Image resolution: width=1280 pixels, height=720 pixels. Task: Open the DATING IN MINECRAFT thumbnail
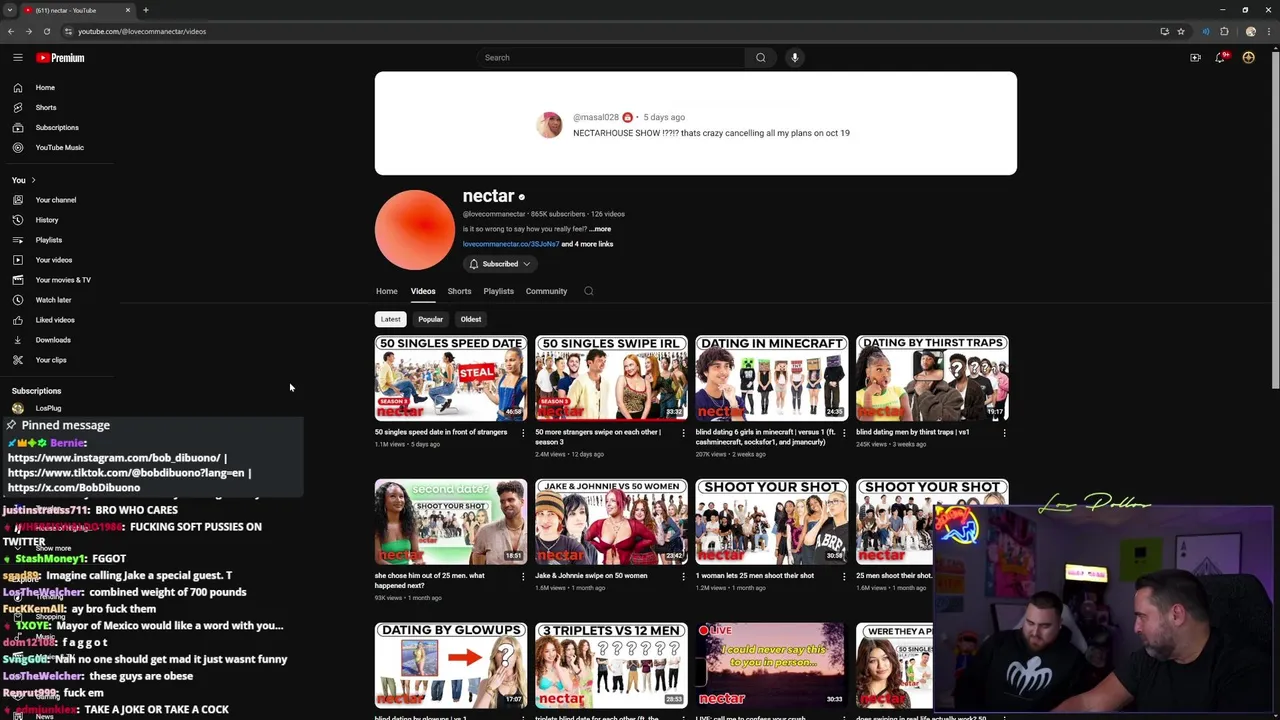click(x=772, y=378)
